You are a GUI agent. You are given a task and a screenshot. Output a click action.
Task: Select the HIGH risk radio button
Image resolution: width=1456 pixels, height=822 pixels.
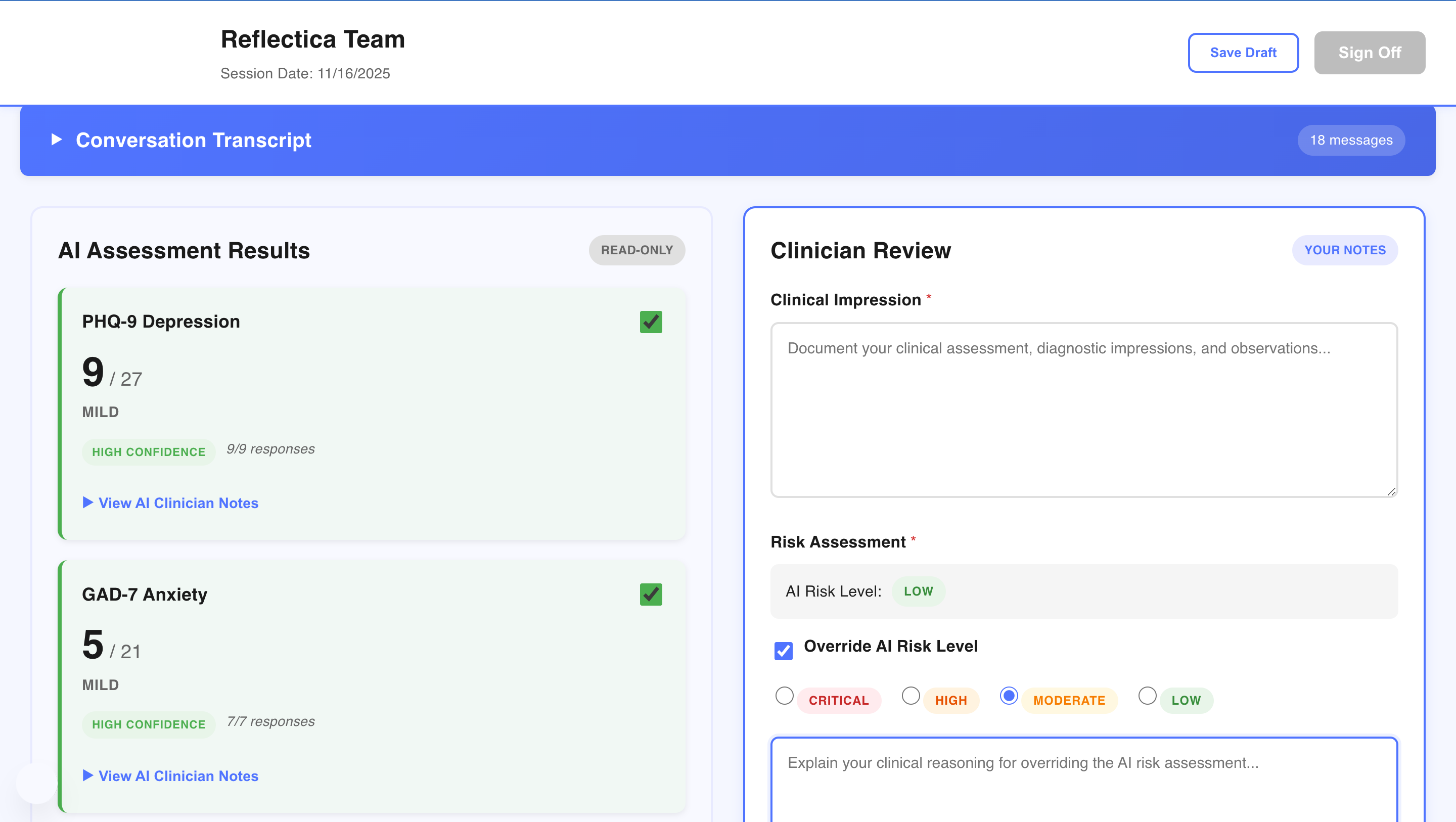click(911, 696)
